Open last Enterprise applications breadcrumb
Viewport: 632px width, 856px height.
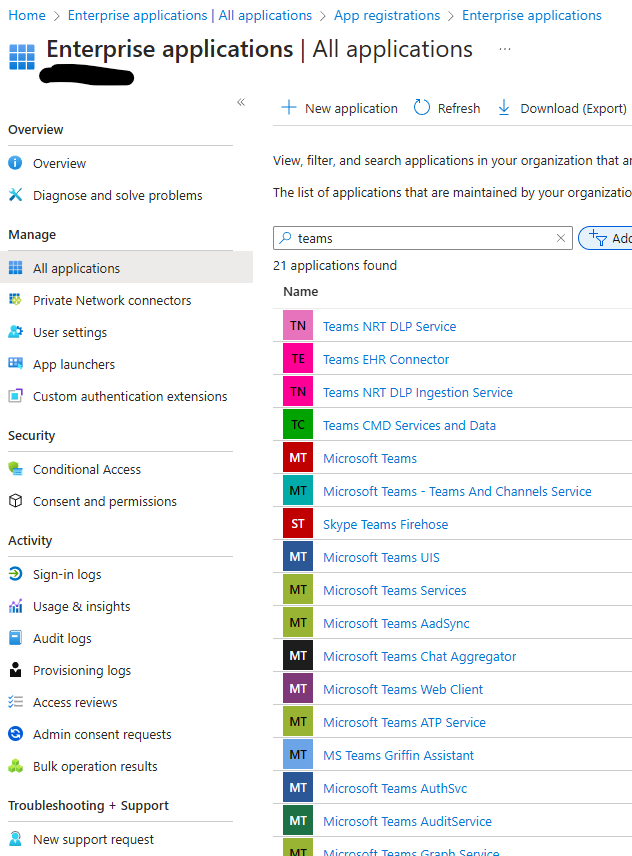tap(532, 15)
